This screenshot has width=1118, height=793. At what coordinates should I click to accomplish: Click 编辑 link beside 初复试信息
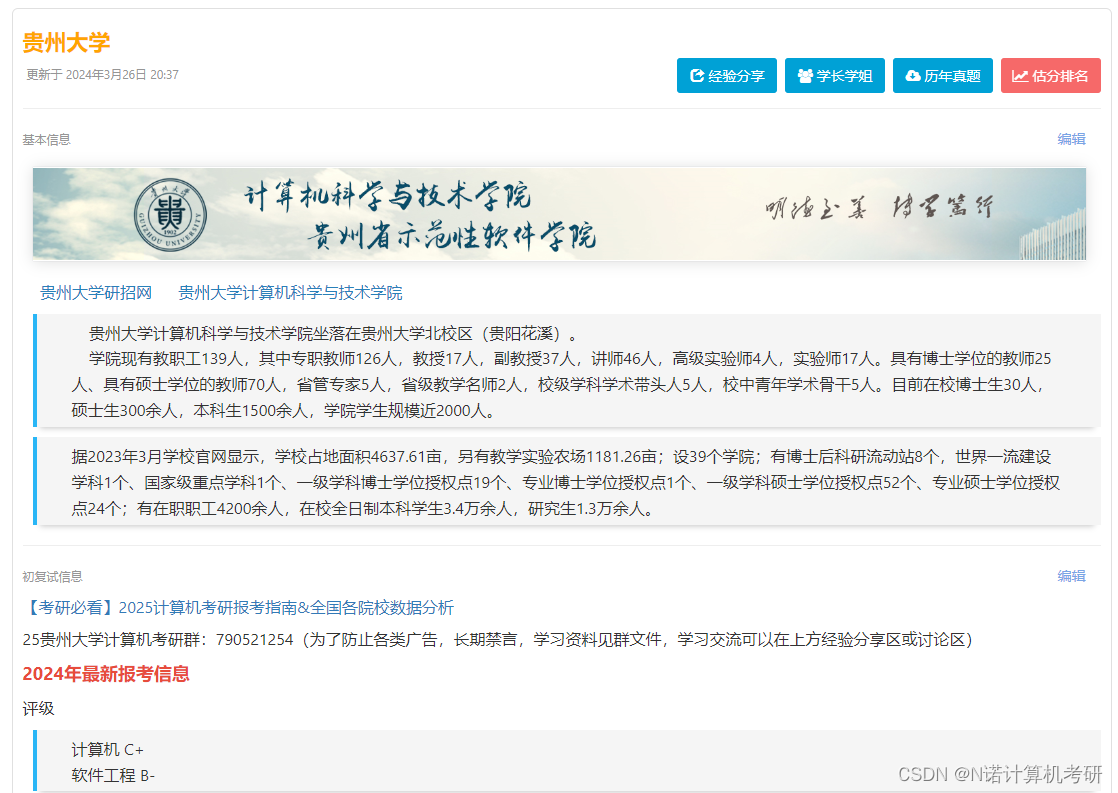[1071, 576]
